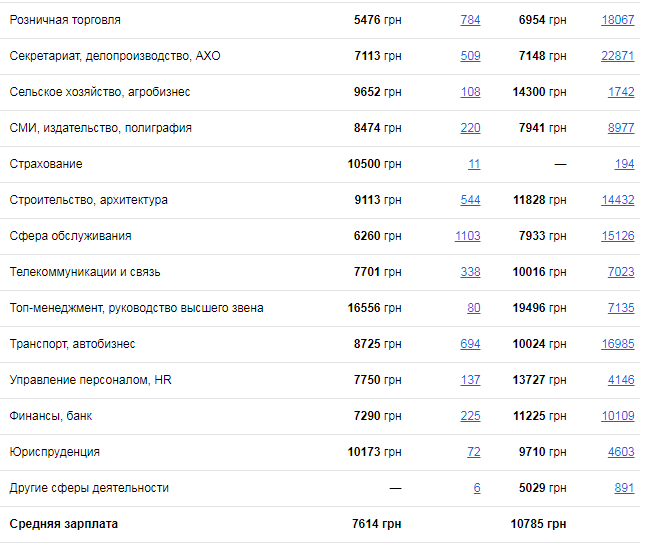The height and width of the screenshot is (552, 649).
Task: Click the 7135 link in the Топ-менеджмент row
Action: coord(621,308)
